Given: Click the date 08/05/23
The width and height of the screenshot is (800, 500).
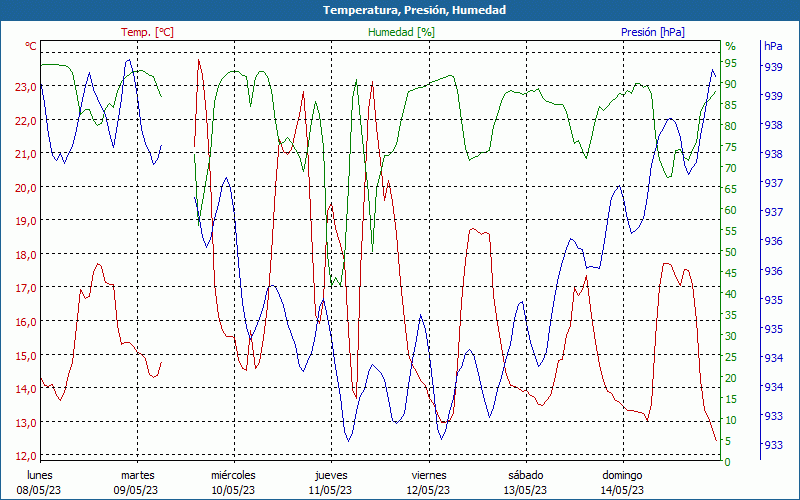Looking at the screenshot, I should (39, 490).
